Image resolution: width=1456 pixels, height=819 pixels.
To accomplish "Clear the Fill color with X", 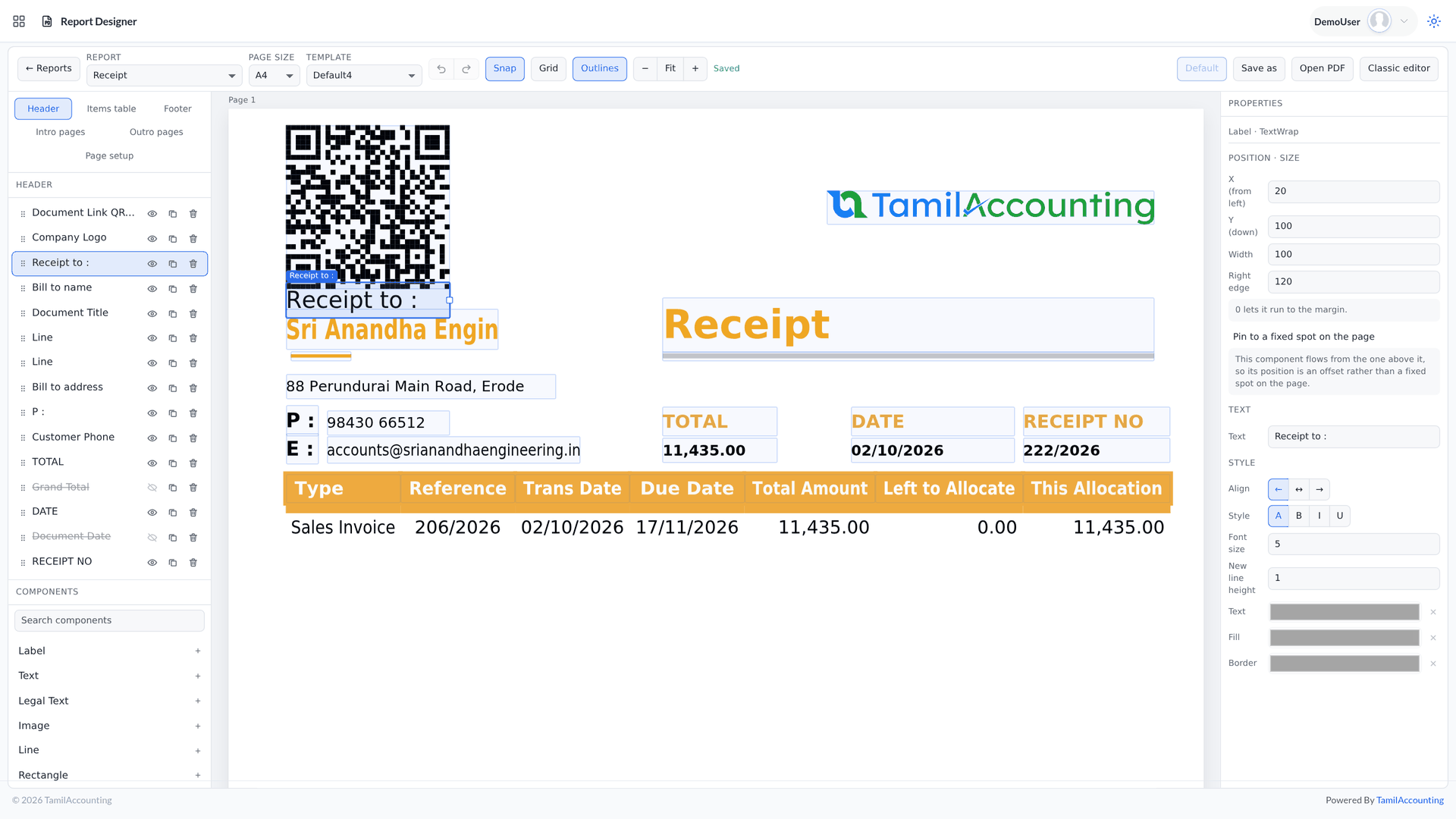I will coord(1433,638).
